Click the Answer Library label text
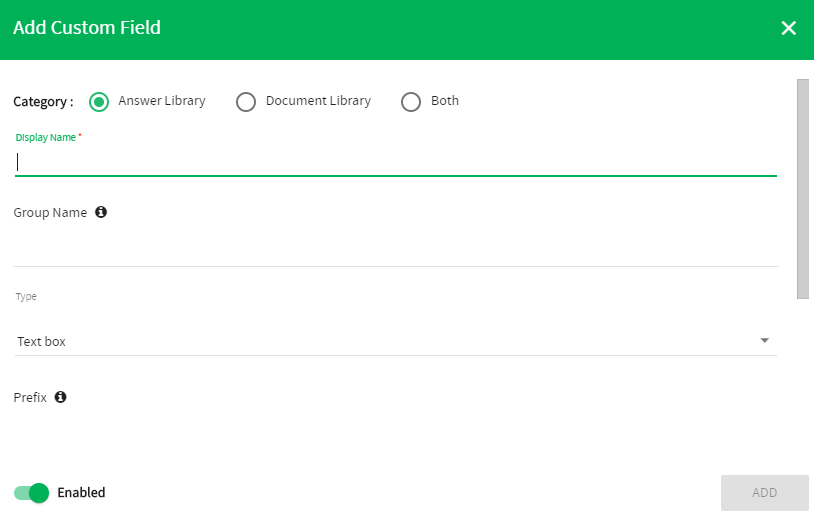Screen dimensions: 814x516 pos(162,101)
